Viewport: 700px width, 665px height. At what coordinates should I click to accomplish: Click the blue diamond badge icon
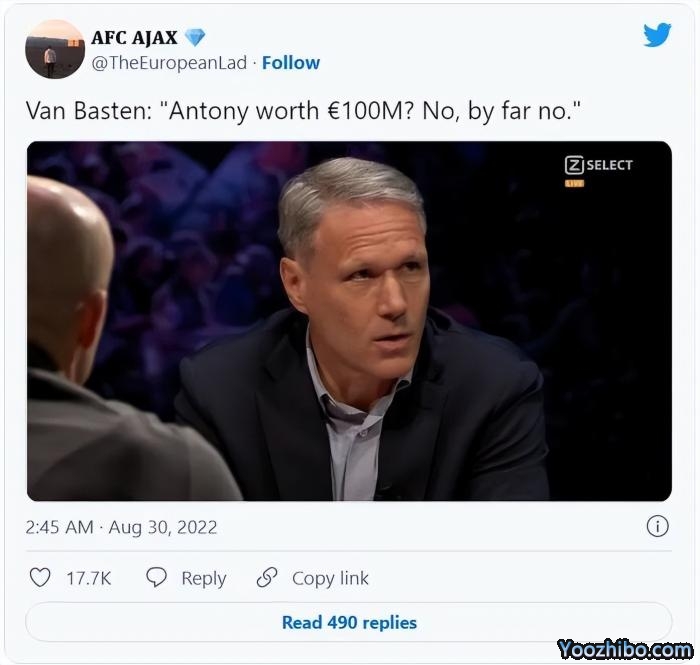pyautogui.click(x=195, y=37)
